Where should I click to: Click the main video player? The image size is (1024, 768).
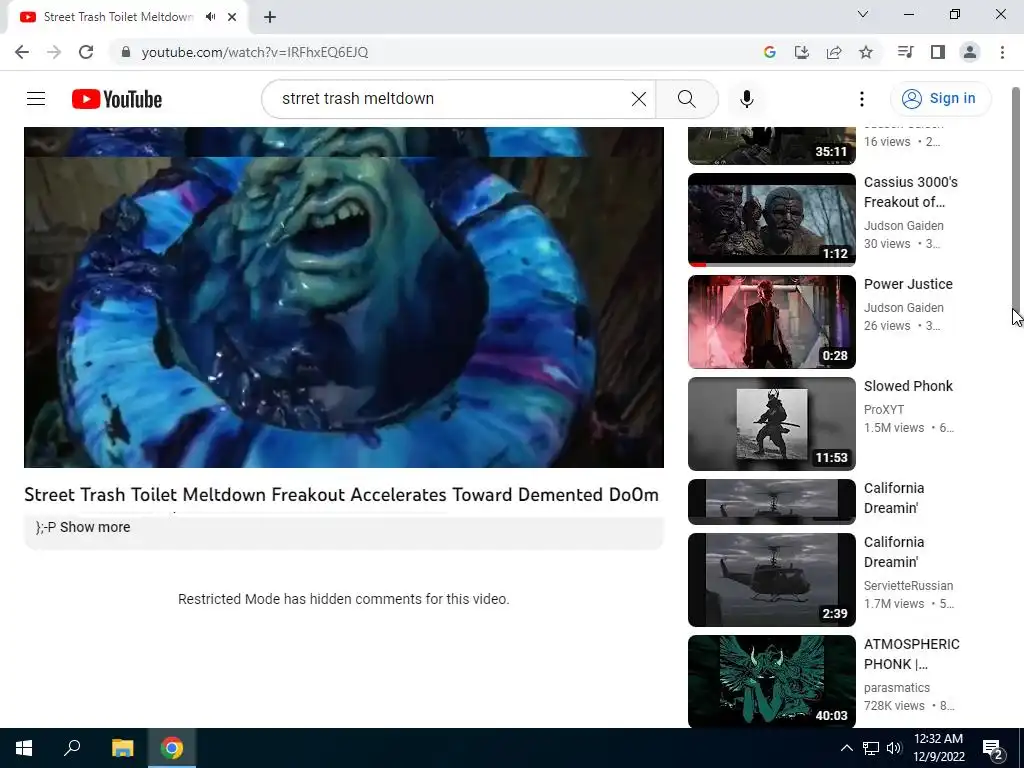point(344,297)
